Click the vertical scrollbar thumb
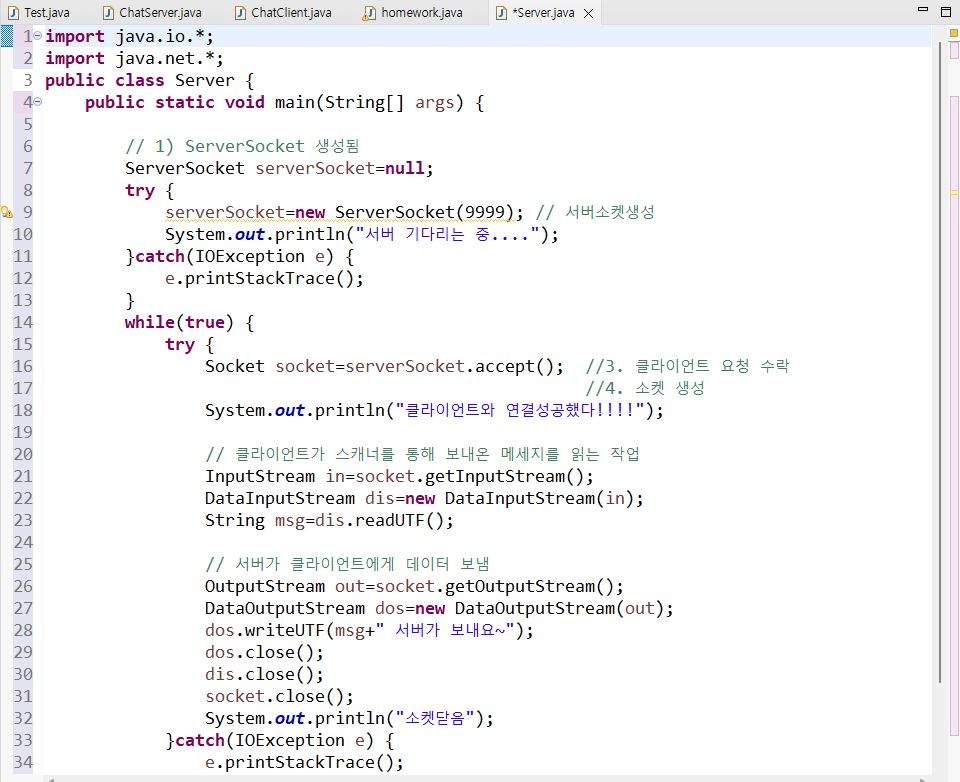 (x=940, y=361)
